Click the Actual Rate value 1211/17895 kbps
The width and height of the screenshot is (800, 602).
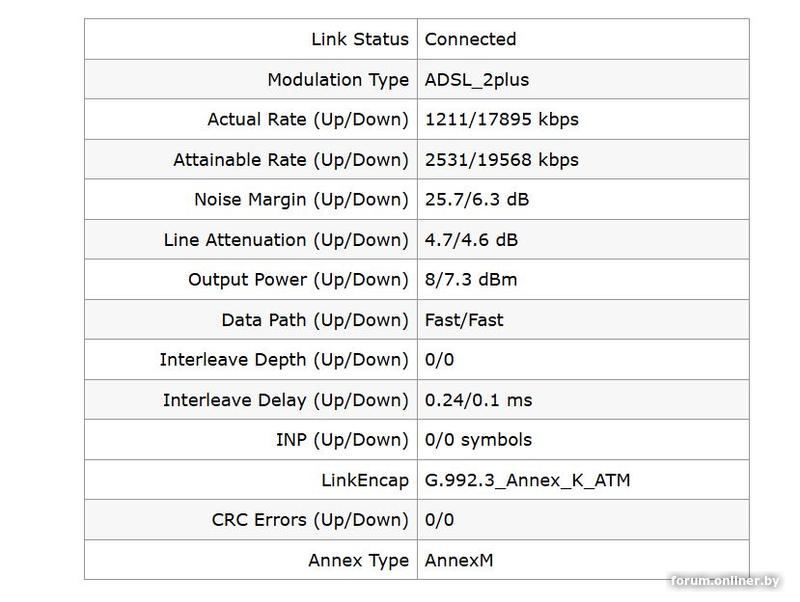click(501, 119)
